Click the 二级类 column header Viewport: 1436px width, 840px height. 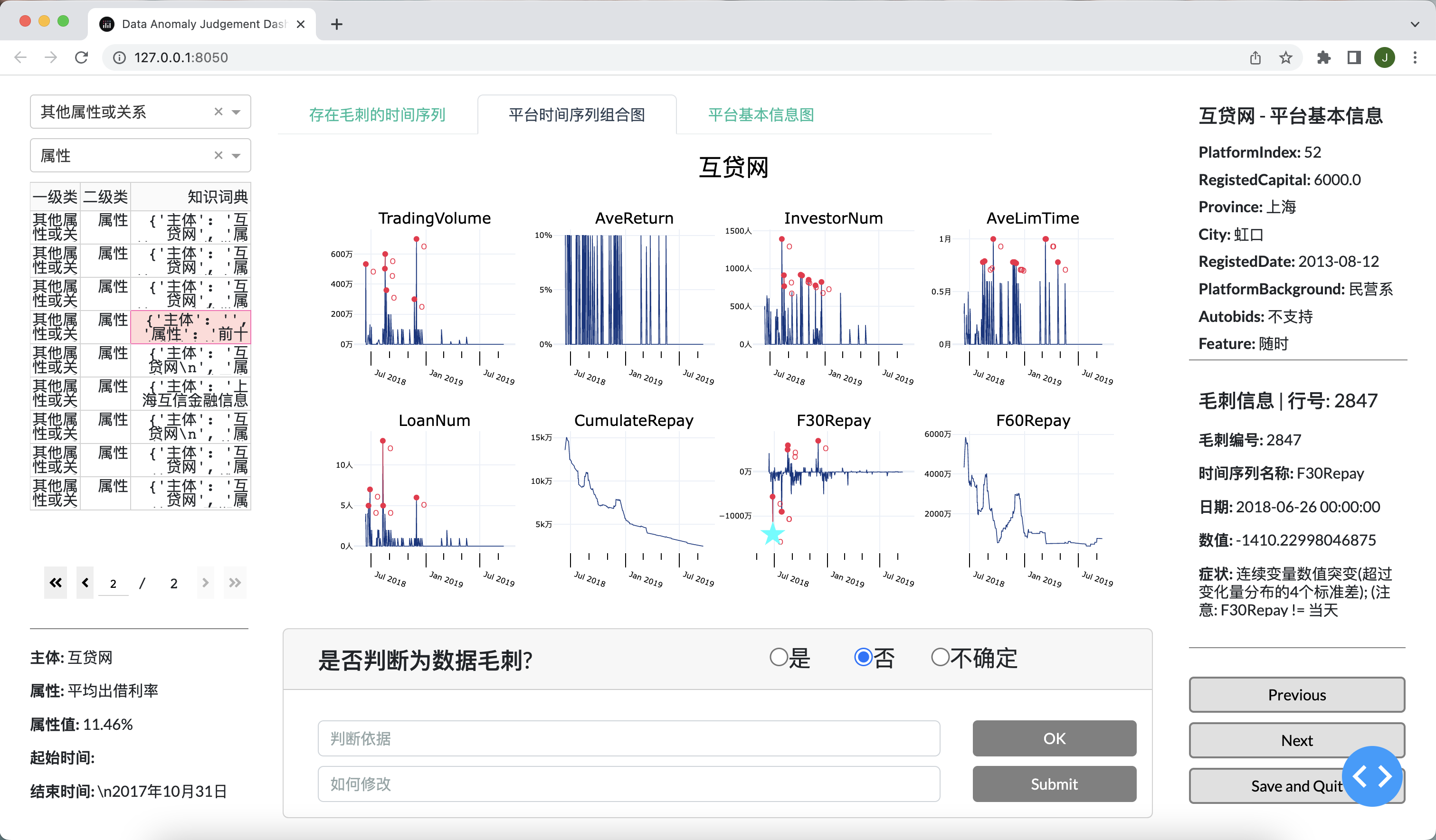click(105, 197)
